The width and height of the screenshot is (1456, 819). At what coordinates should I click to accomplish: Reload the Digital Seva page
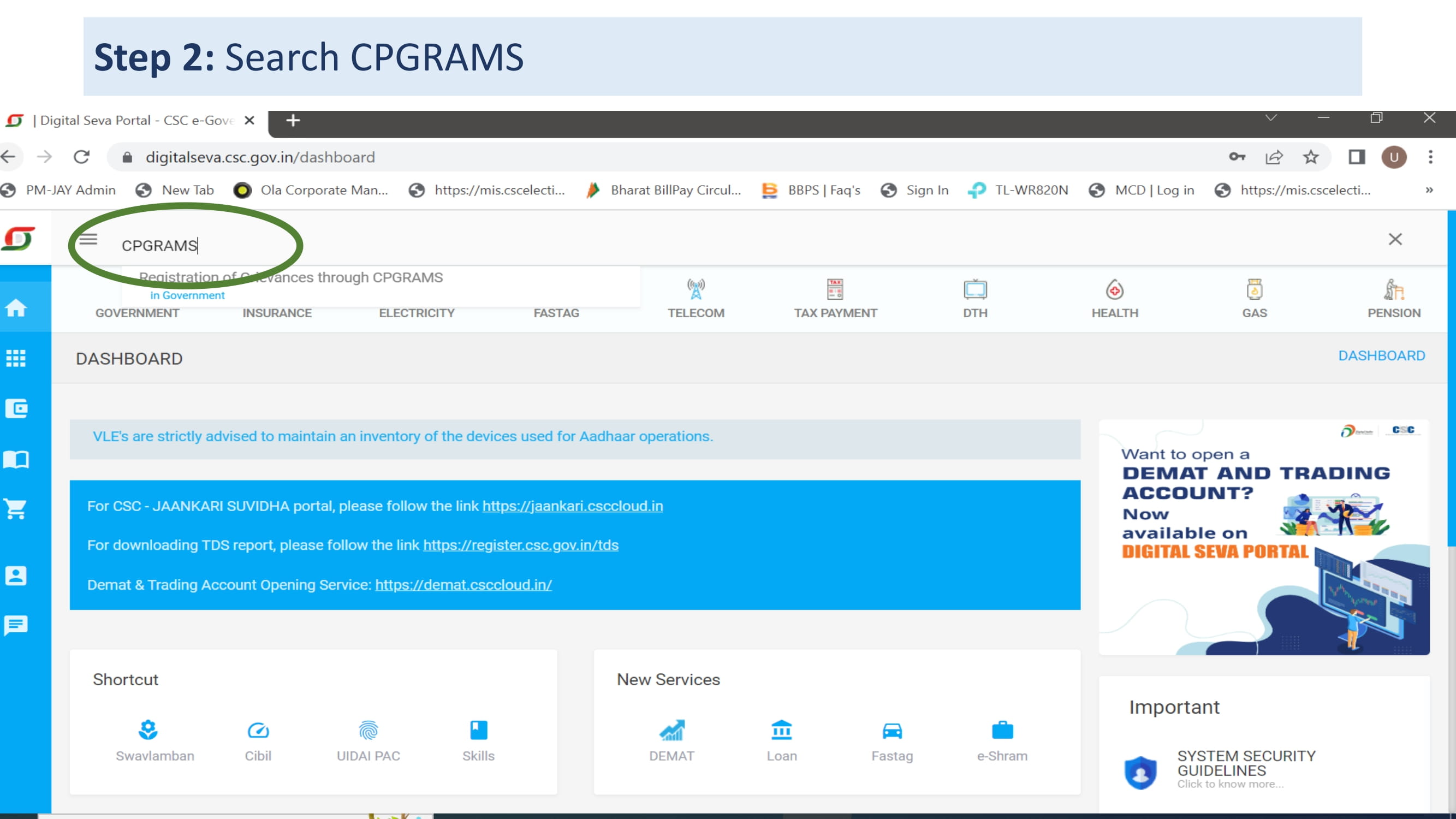coord(82,157)
